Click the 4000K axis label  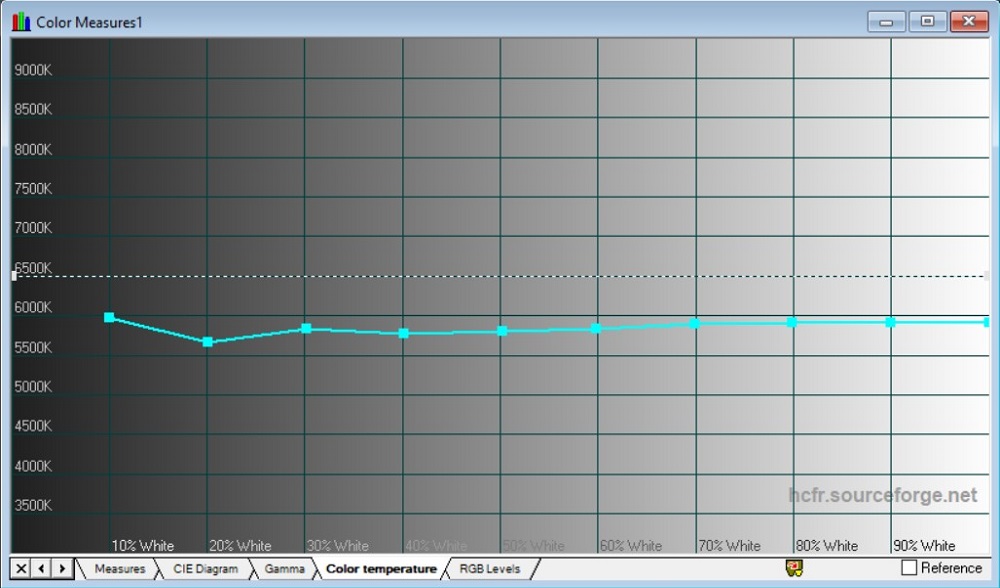tap(33, 466)
